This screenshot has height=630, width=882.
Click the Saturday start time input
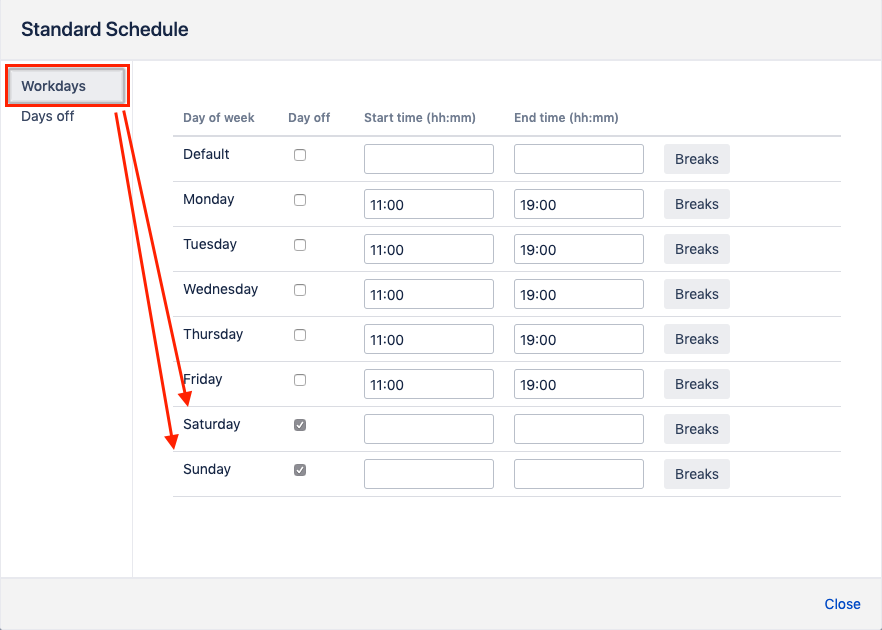(428, 429)
